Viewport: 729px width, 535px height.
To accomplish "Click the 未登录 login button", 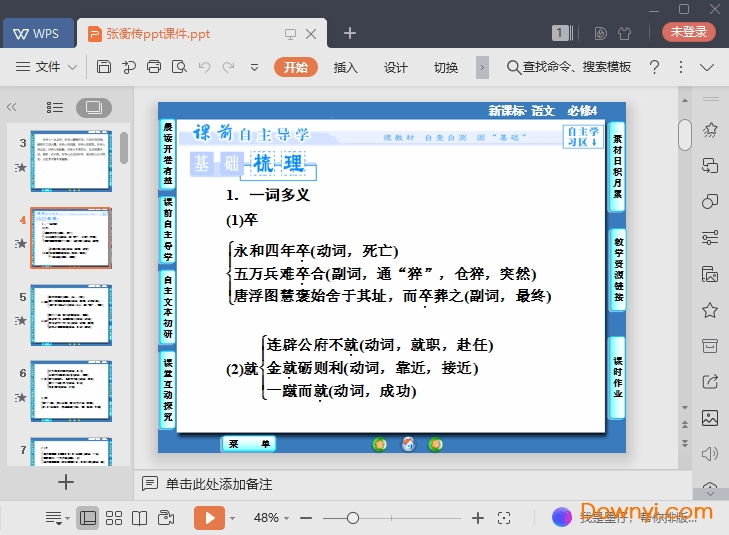I will pyautogui.click(x=689, y=32).
